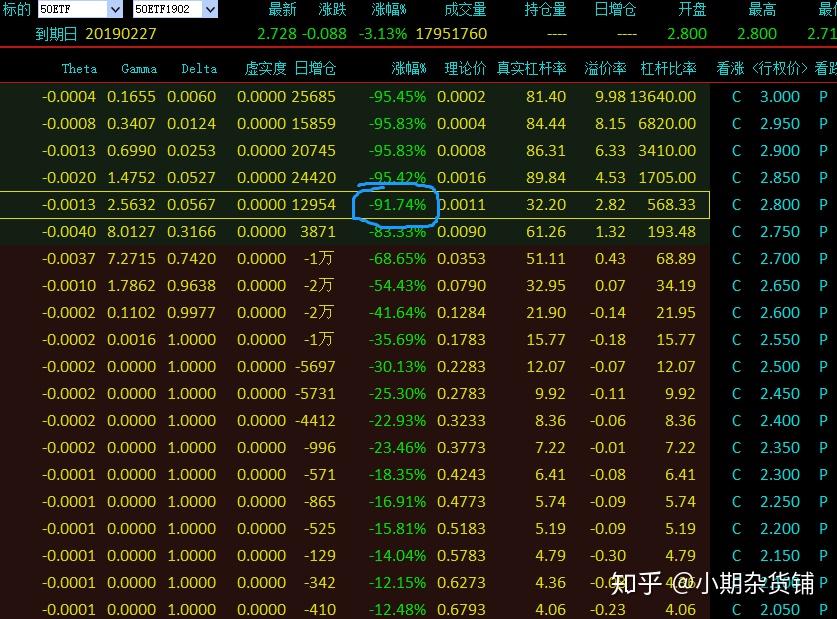Viewport: 837px width, 619px height.
Task: Click the 真实杠杆率 column header
Action: (532, 68)
